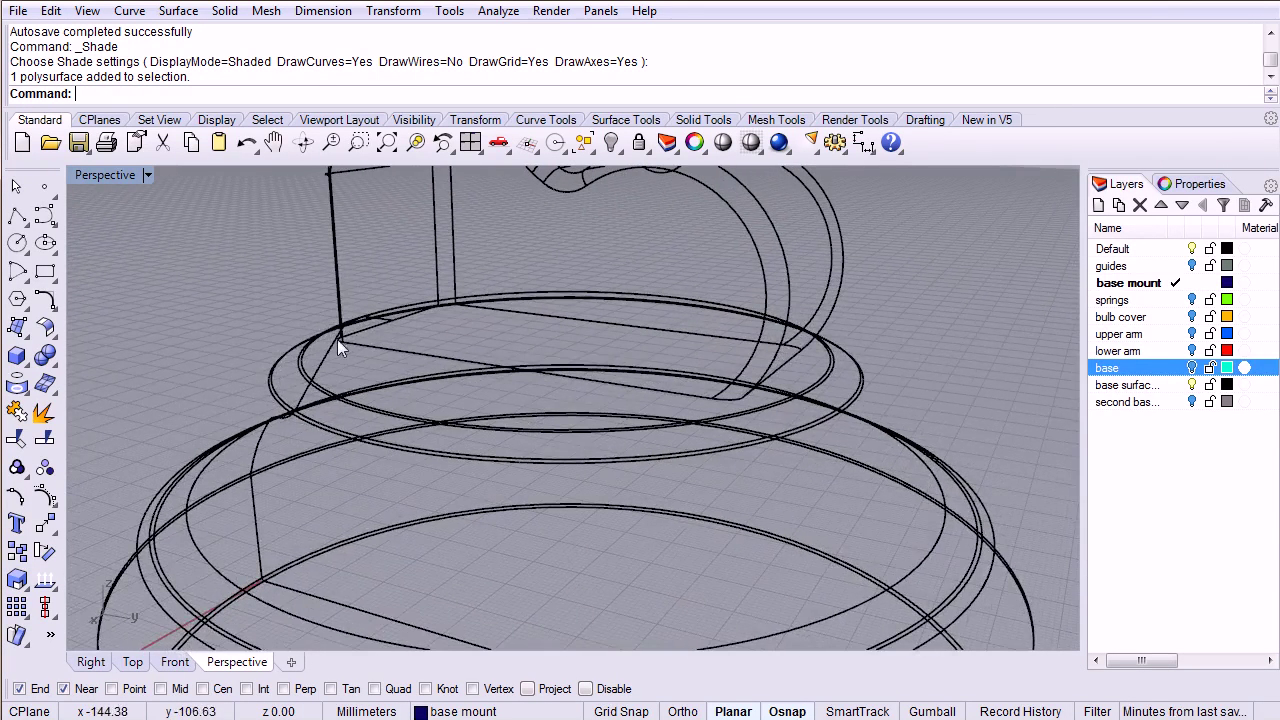1280x720 pixels.
Task: Click the Save file icon in Standard toolbar
Action: [79, 143]
